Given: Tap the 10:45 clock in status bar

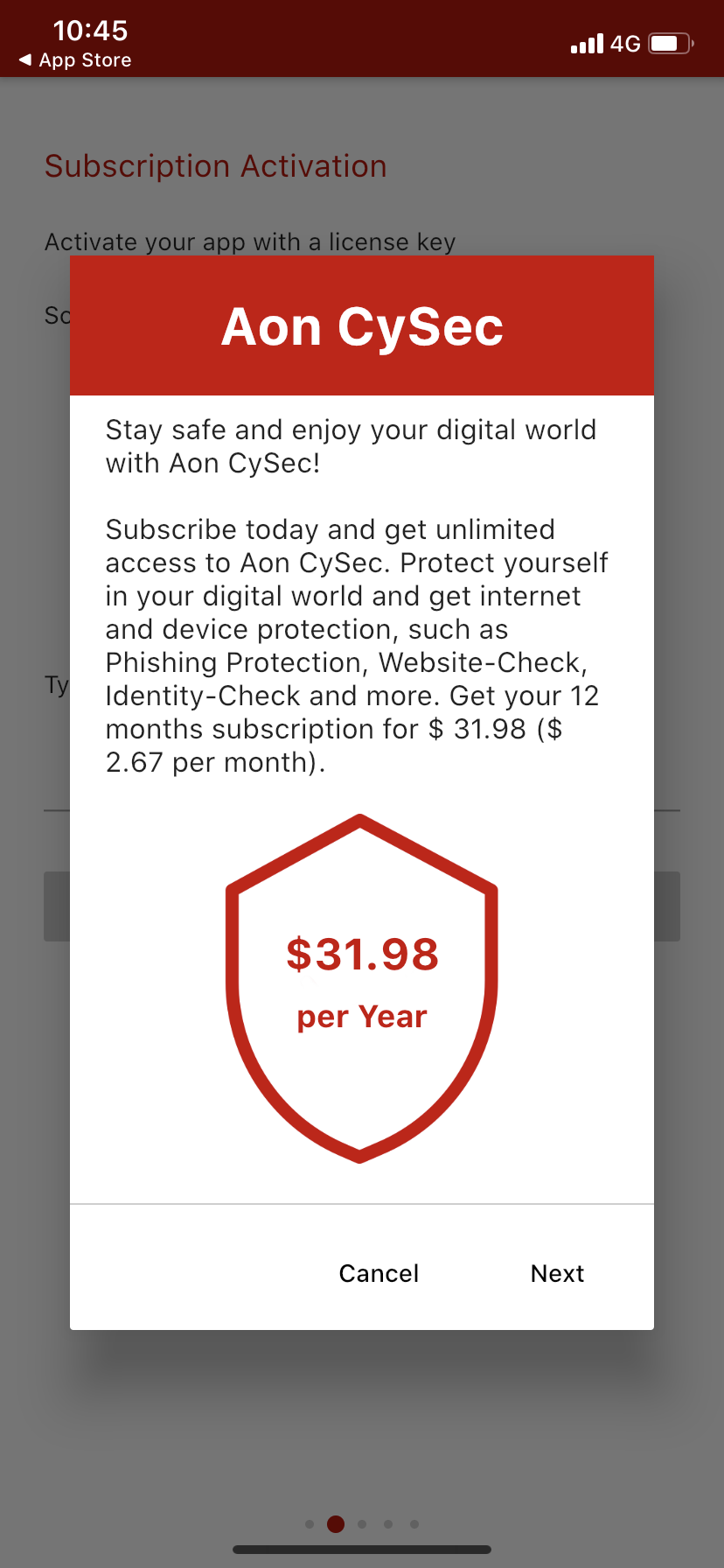Looking at the screenshot, I should 90,31.
